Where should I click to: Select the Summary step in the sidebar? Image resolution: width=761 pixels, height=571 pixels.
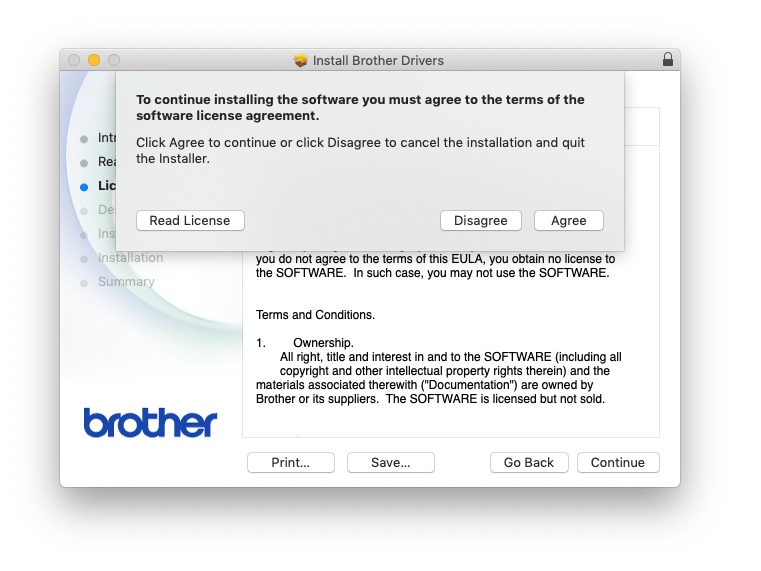pos(126,282)
